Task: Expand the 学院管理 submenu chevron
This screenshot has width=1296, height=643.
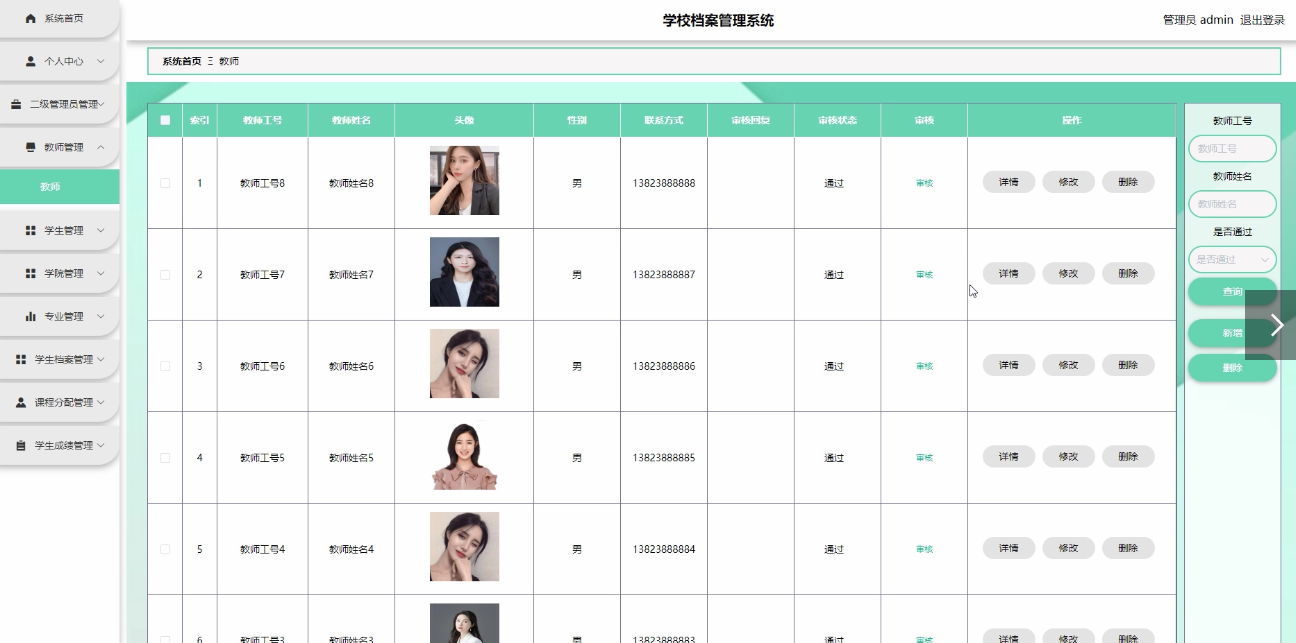Action: point(101,274)
